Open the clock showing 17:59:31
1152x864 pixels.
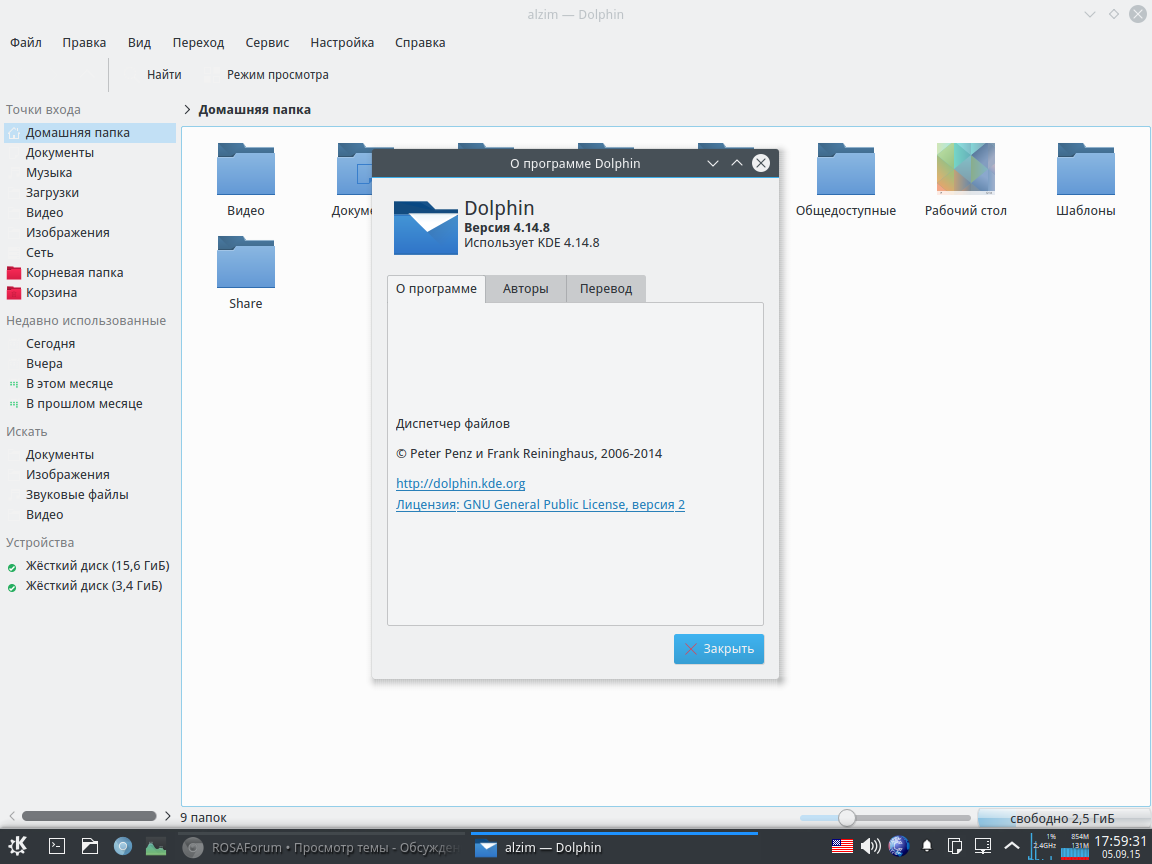pyautogui.click(x=1120, y=846)
